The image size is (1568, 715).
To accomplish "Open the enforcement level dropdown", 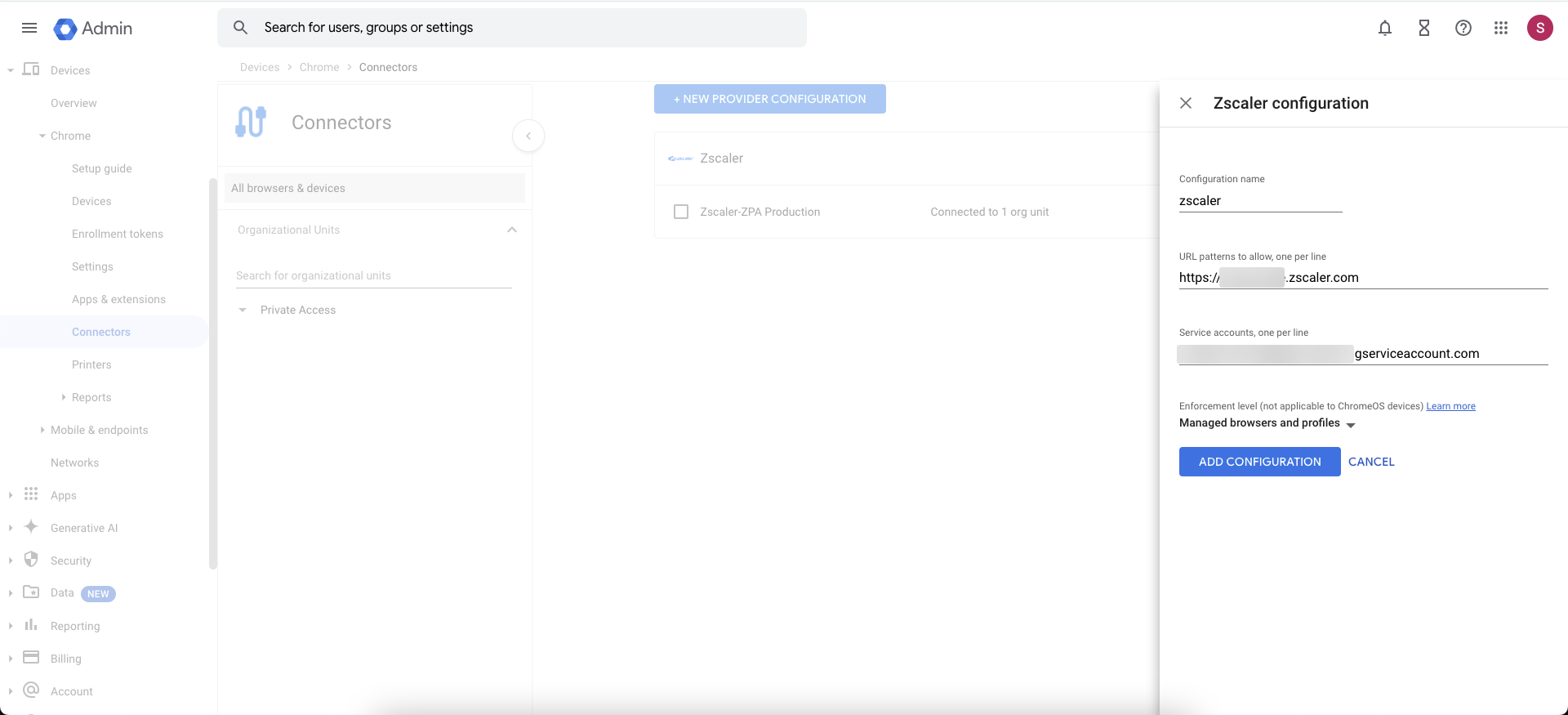I will [x=1267, y=423].
